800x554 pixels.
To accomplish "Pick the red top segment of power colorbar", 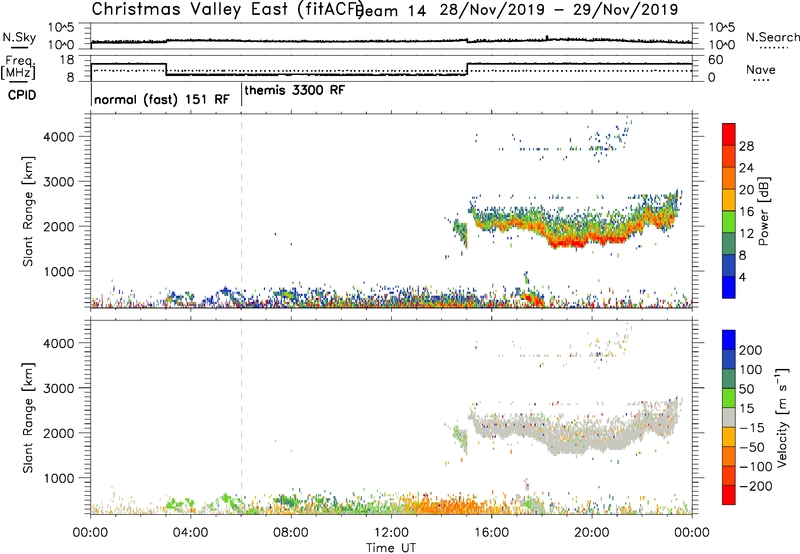I will click(x=729, y=135).
